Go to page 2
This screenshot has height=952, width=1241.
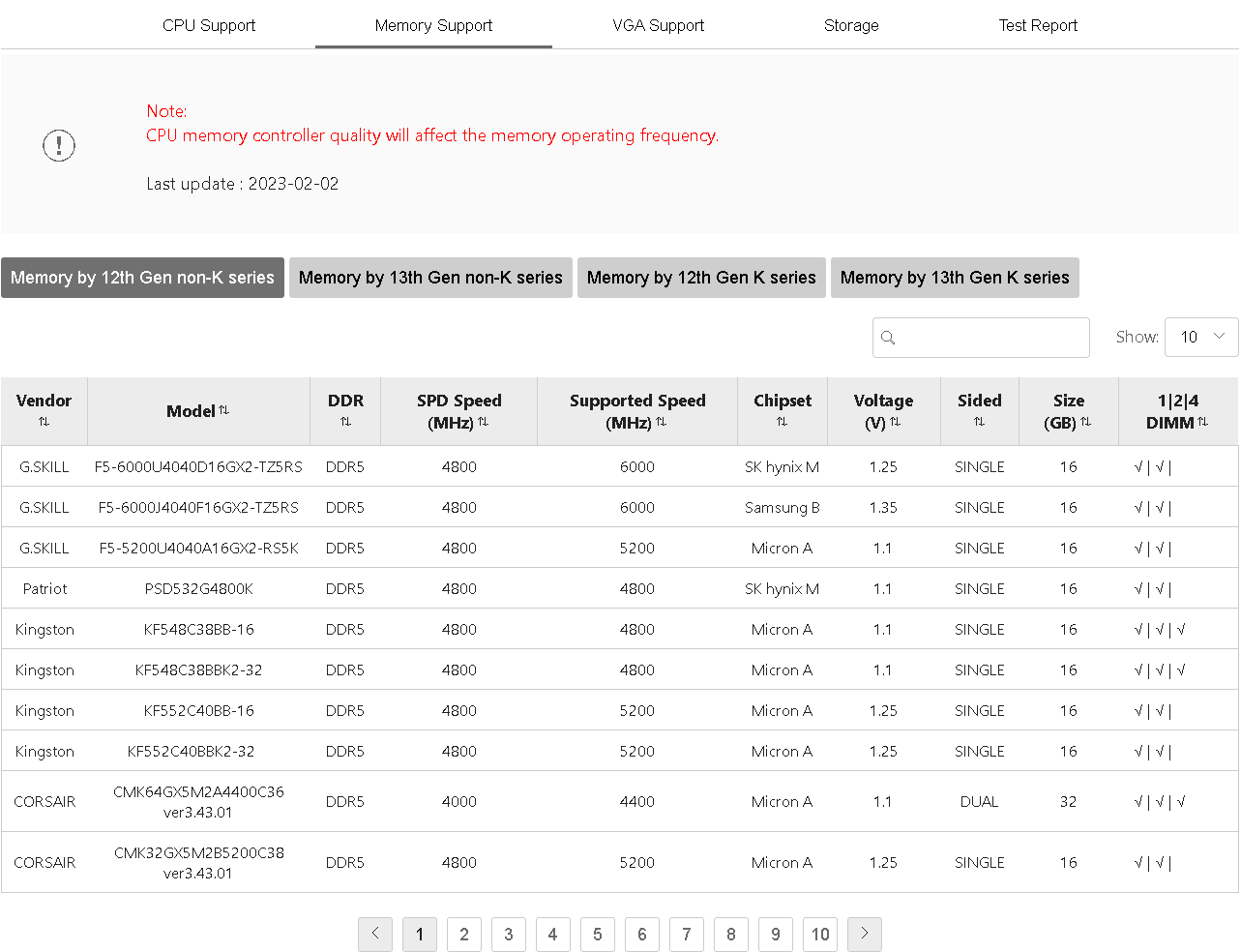point(464,935)
